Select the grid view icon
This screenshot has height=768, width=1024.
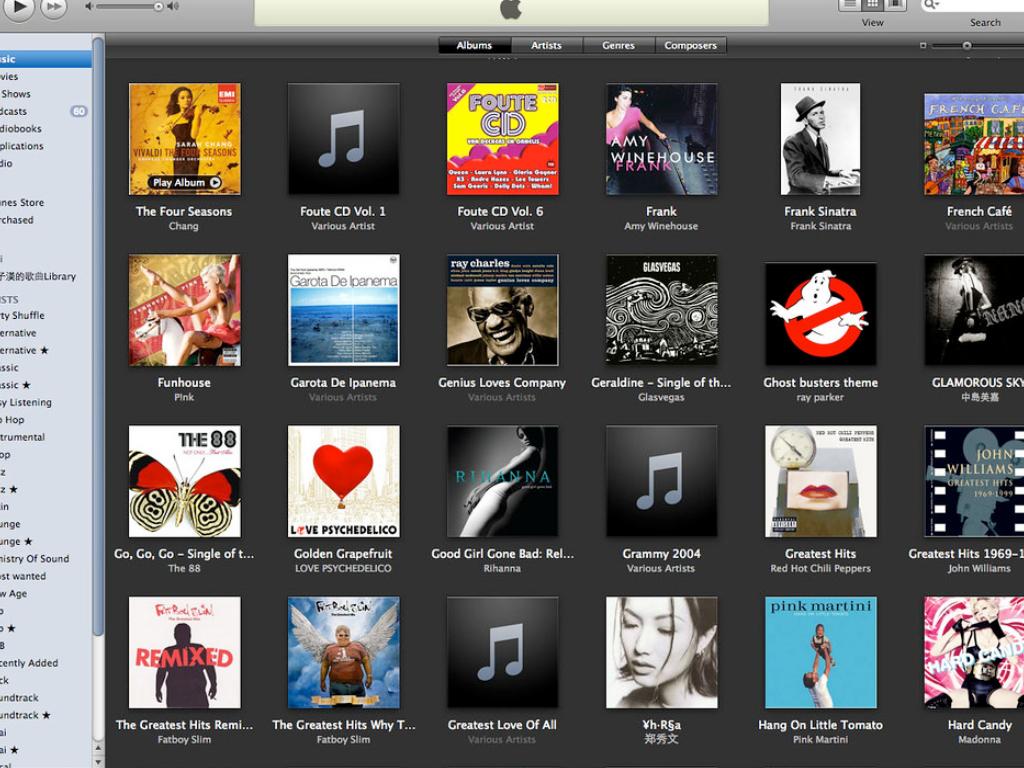pos(872,5)
